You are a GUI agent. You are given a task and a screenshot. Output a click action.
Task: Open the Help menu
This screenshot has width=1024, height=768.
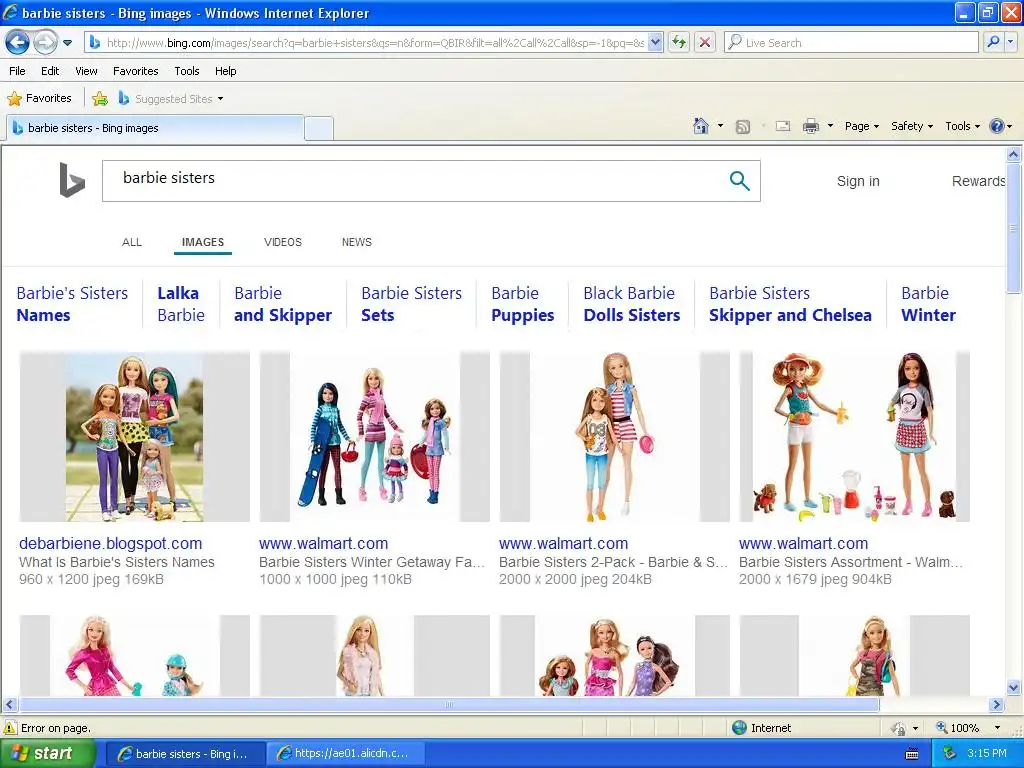[225, 71]
